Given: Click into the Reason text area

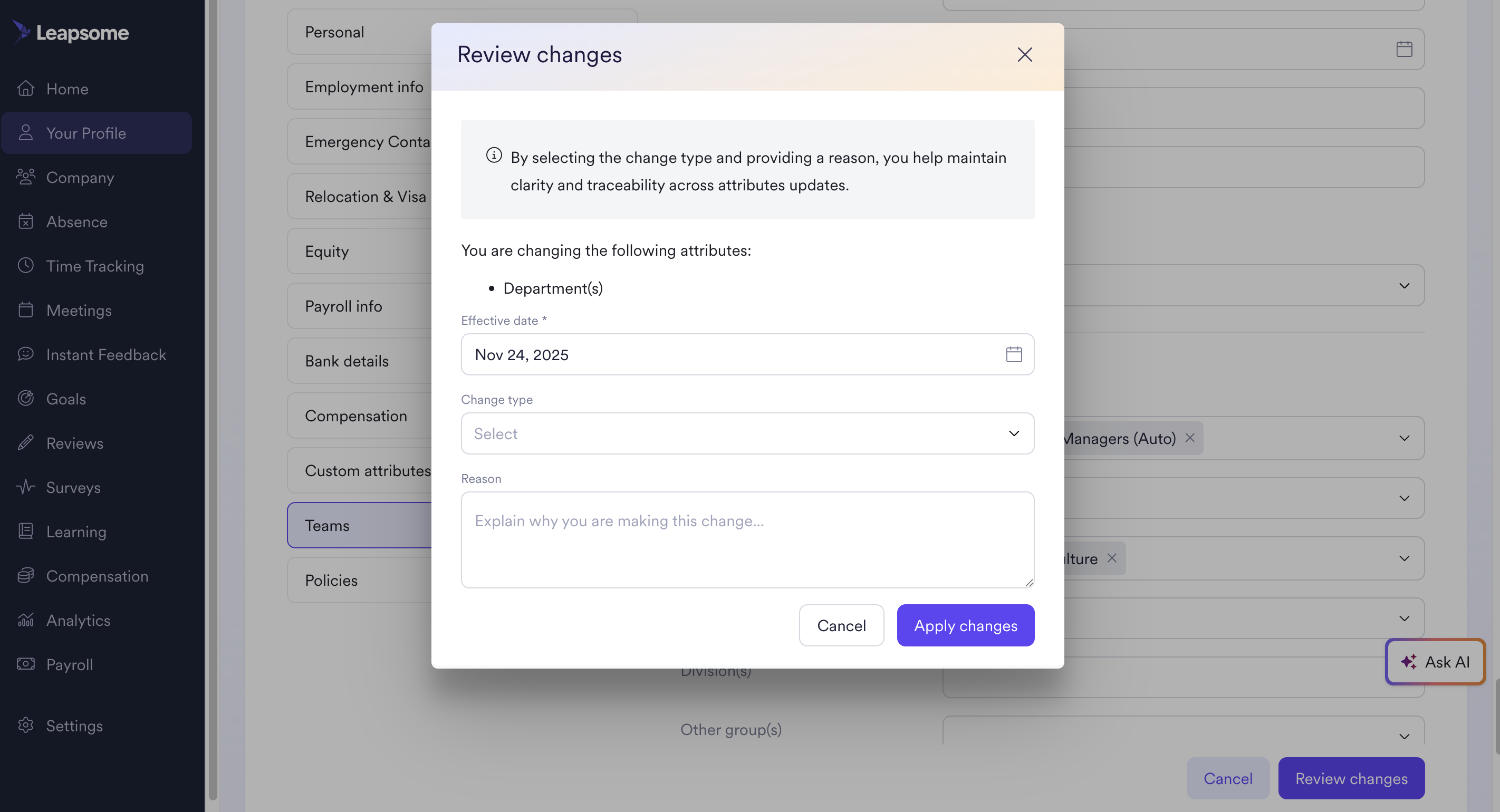Looking at the screenshot, I should tap(747, 539).
